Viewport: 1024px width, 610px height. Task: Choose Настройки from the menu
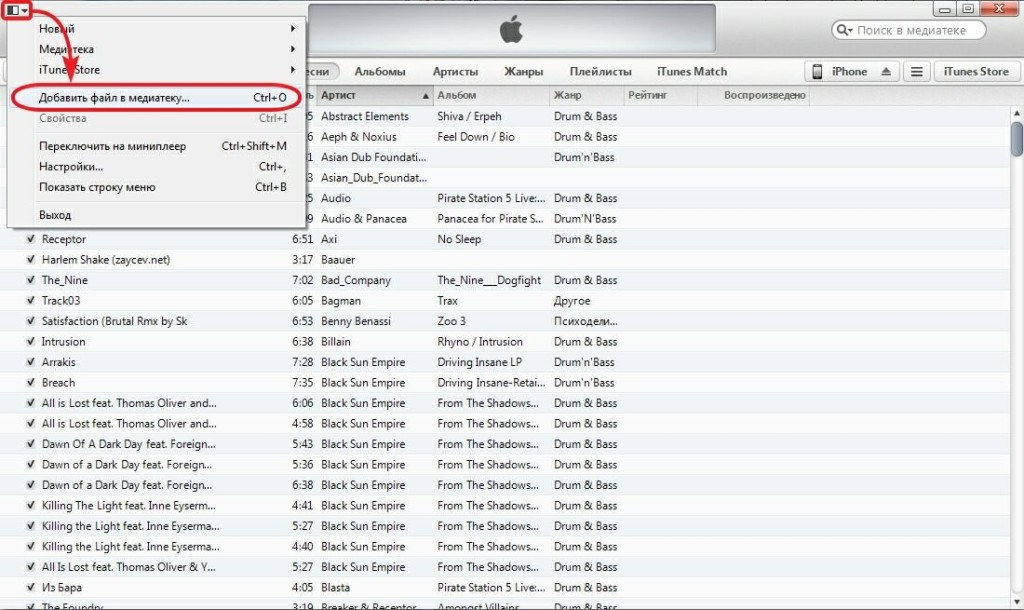pos(71,167)
